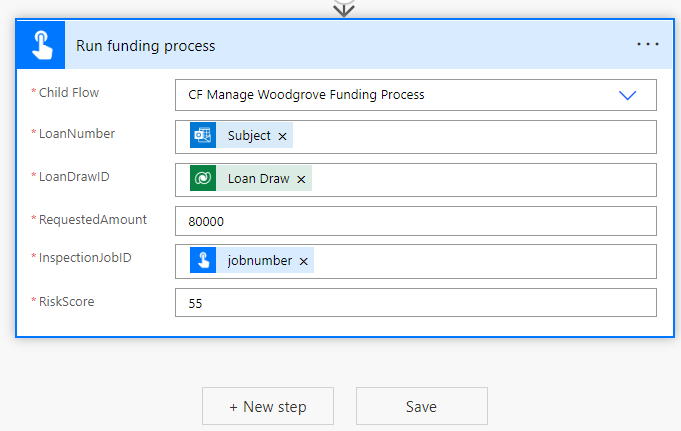Click the RiskScore field showing 55
This screenshot has width=681, height=431.
415,302
